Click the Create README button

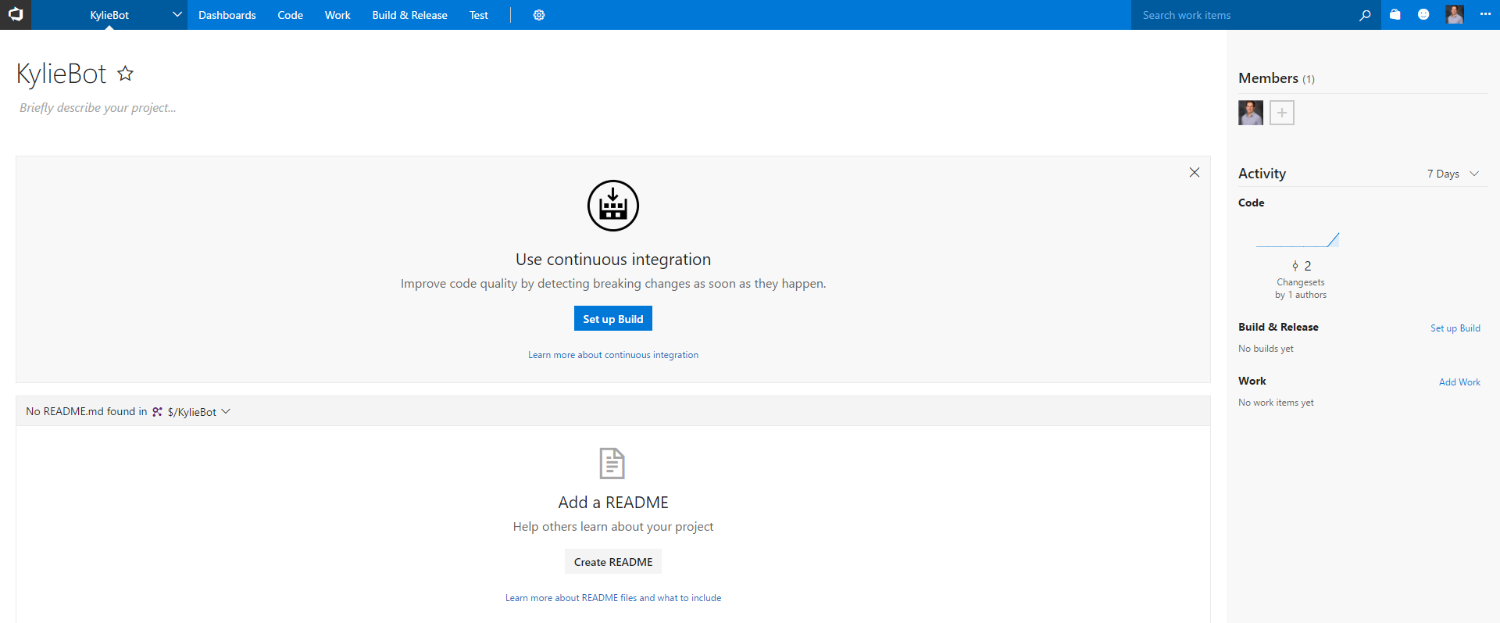point(613,562)
